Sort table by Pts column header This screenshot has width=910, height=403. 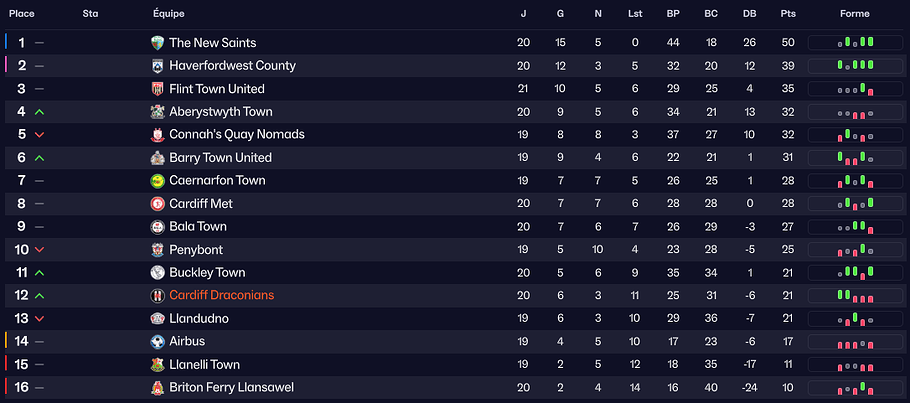coord(788,14)
